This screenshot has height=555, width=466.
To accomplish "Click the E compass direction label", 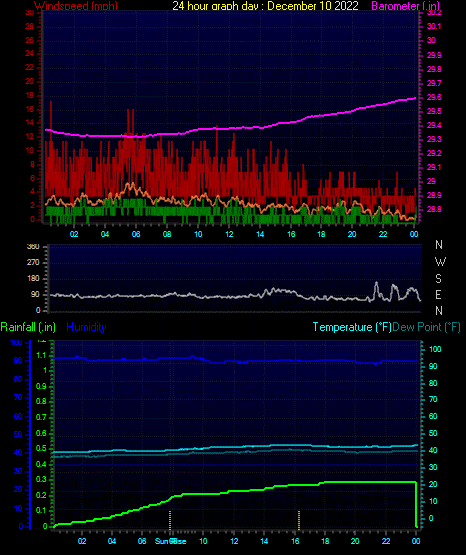I will coord(438,294).
